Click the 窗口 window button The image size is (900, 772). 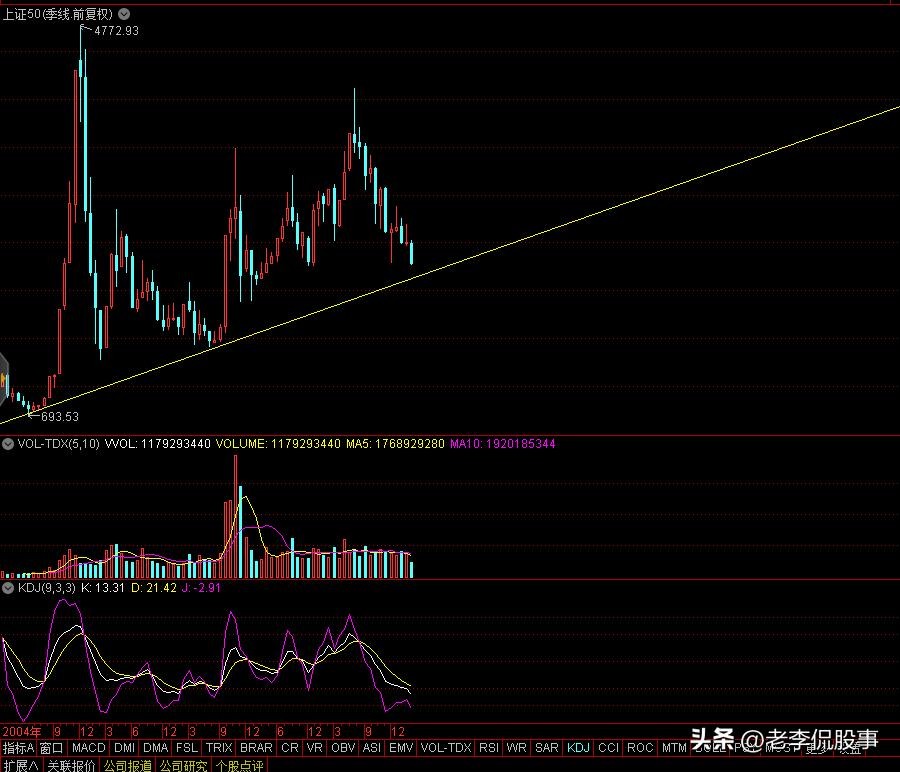click(52, 748)
